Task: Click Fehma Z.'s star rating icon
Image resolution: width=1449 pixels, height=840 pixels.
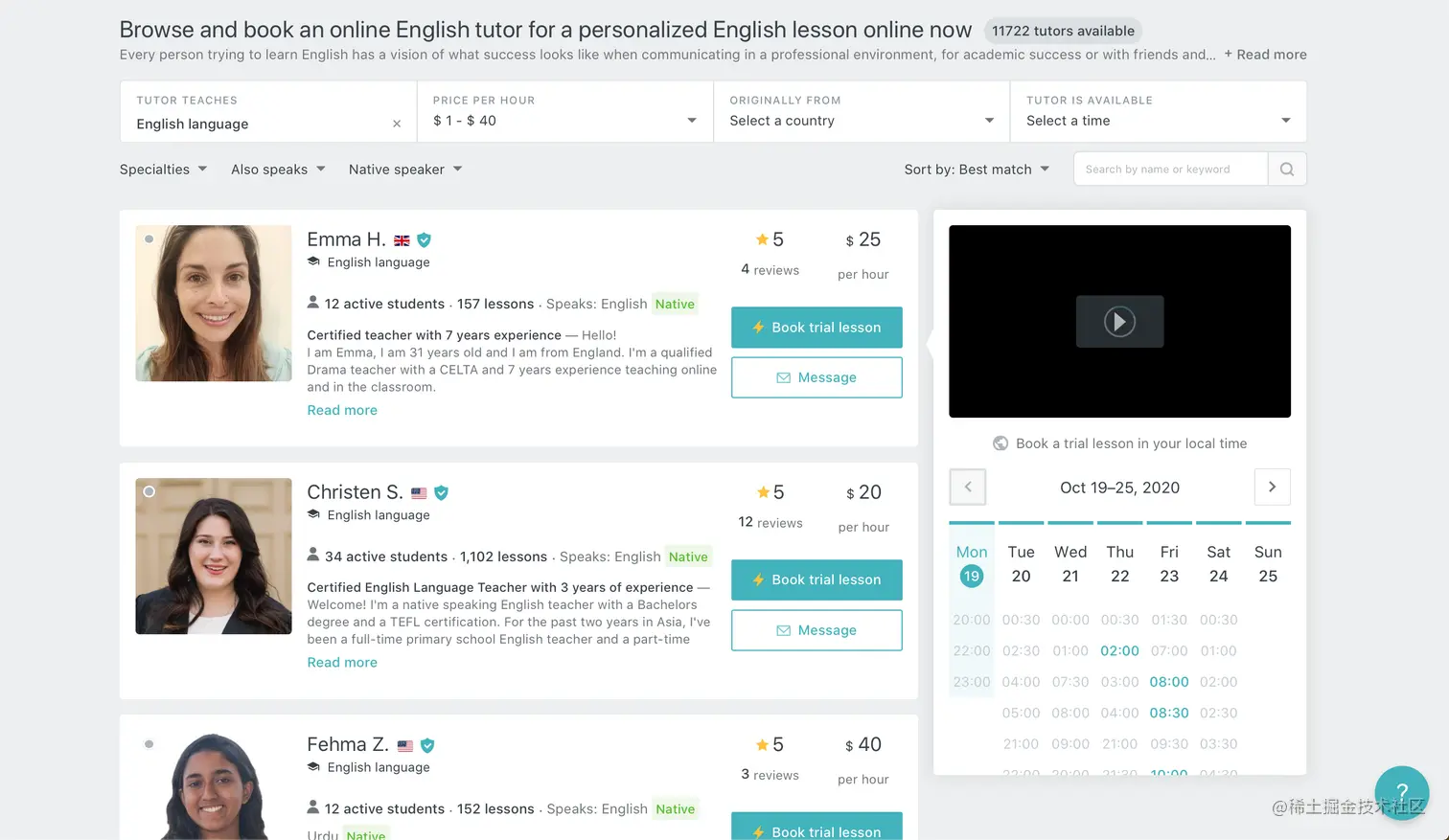Action: 762,744
